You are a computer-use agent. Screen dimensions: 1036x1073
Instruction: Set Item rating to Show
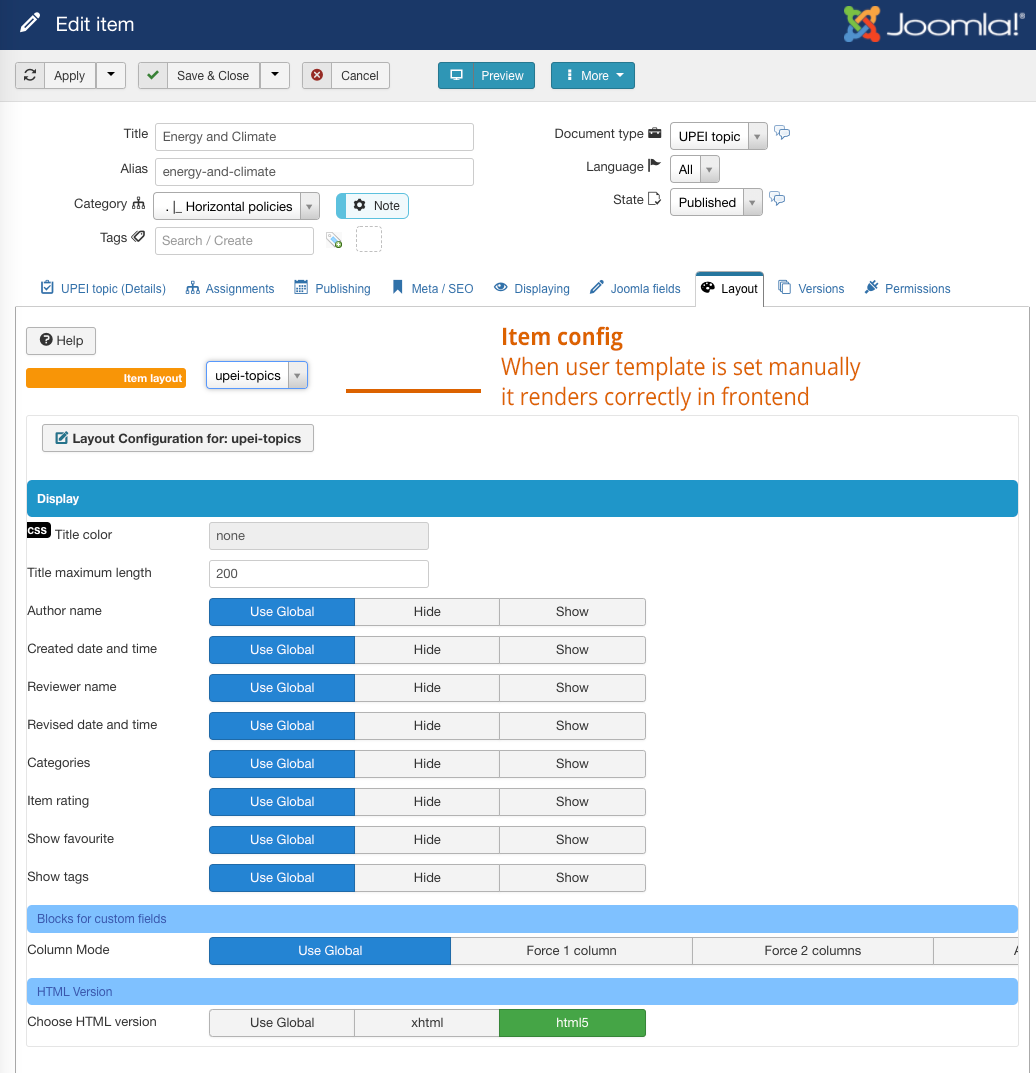pos(572,801)
